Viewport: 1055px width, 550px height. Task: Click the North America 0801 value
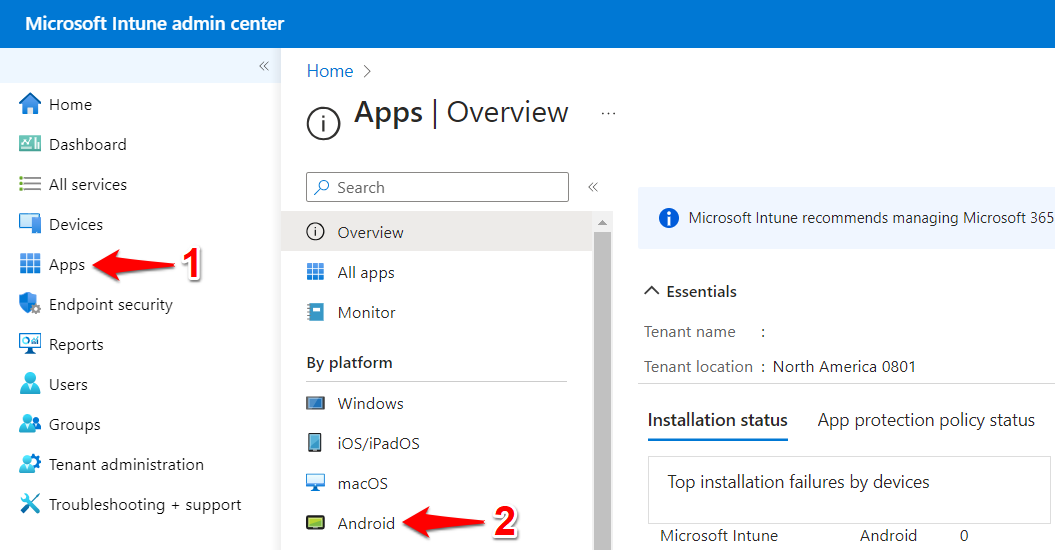coord(844,366)
